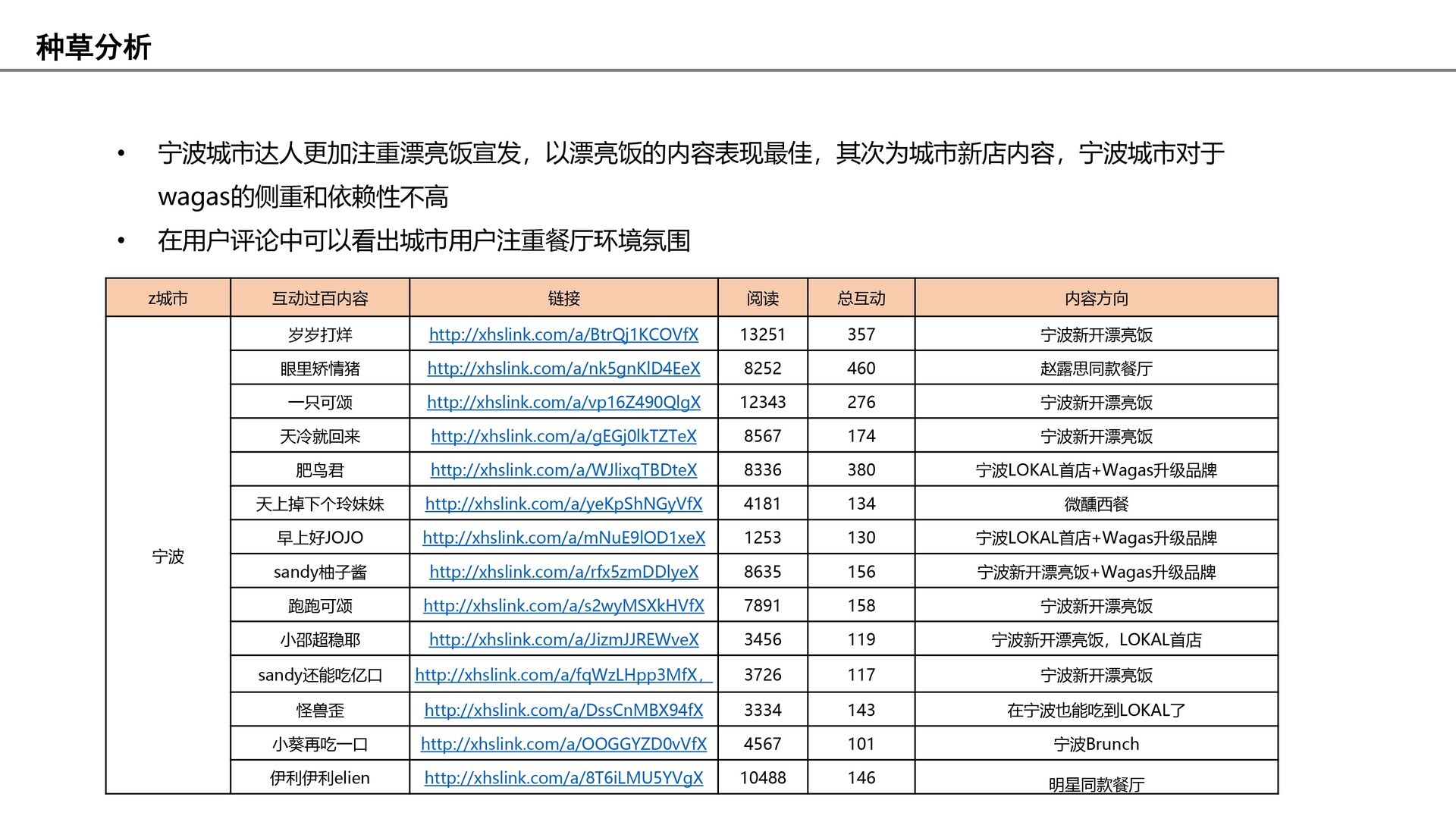1456x819 pixels.
Task: Select the interaction value 380
Action: 861,470
